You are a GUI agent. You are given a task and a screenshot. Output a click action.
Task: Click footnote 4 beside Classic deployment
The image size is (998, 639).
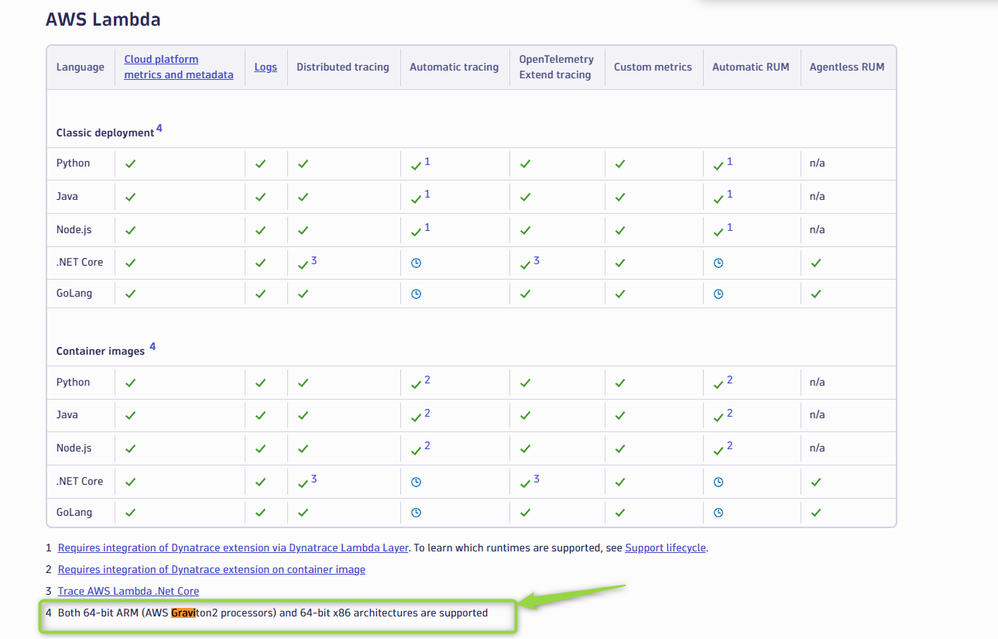click(x=159, y=129)
